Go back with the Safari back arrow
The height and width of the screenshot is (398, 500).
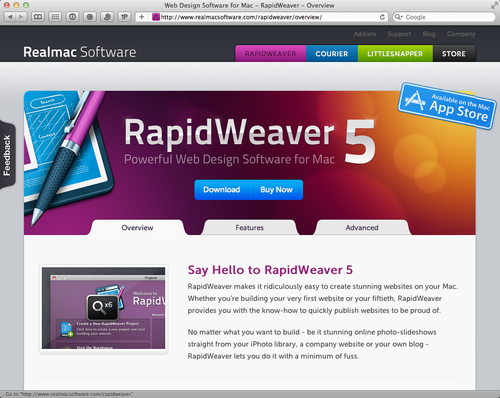pyautogui.click(x=10, y=17)
